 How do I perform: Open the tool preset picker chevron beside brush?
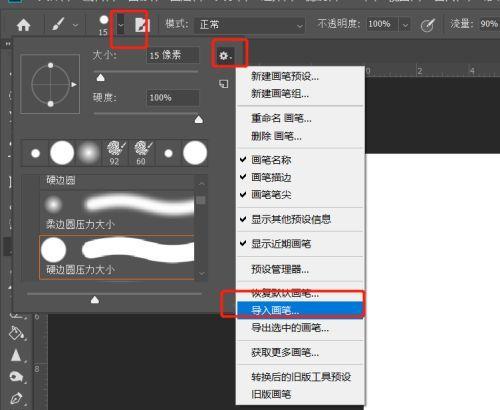coord(76,25)
